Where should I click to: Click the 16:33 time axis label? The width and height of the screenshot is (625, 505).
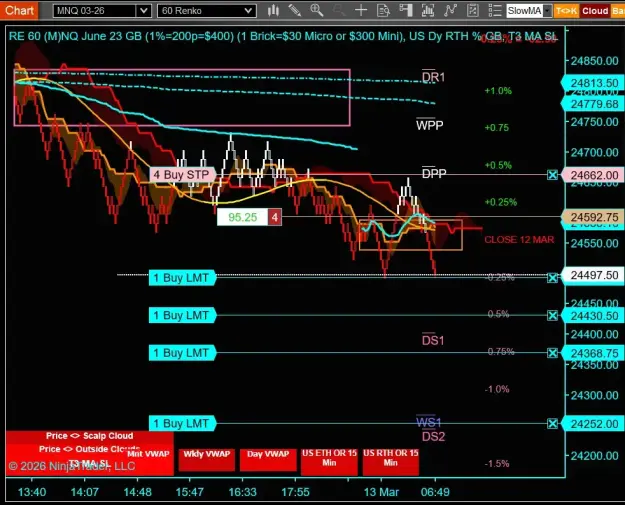[x=242, y=492]
